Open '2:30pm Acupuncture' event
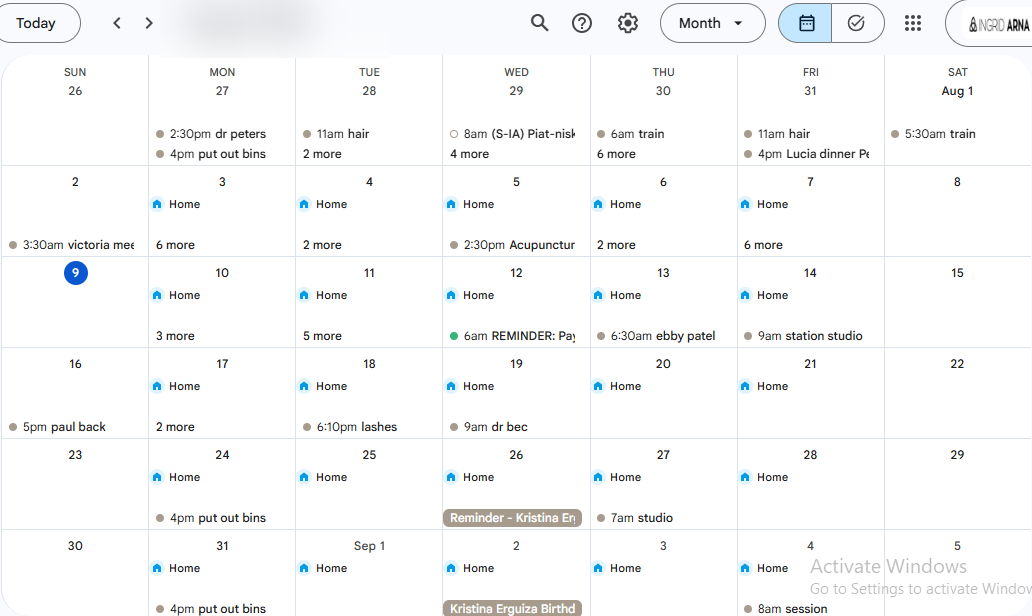This screenshot has width=1032, height=616. [x=513, y=245]
